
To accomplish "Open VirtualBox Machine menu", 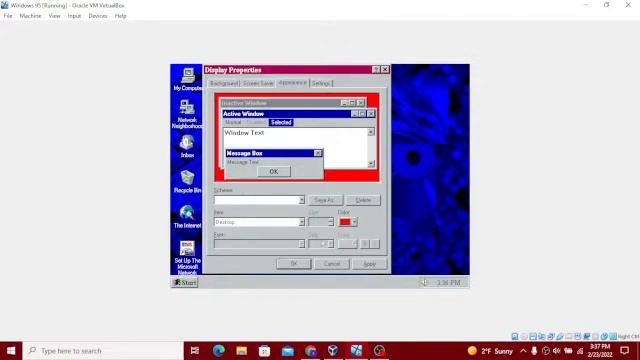I will (x=30, y=16).
